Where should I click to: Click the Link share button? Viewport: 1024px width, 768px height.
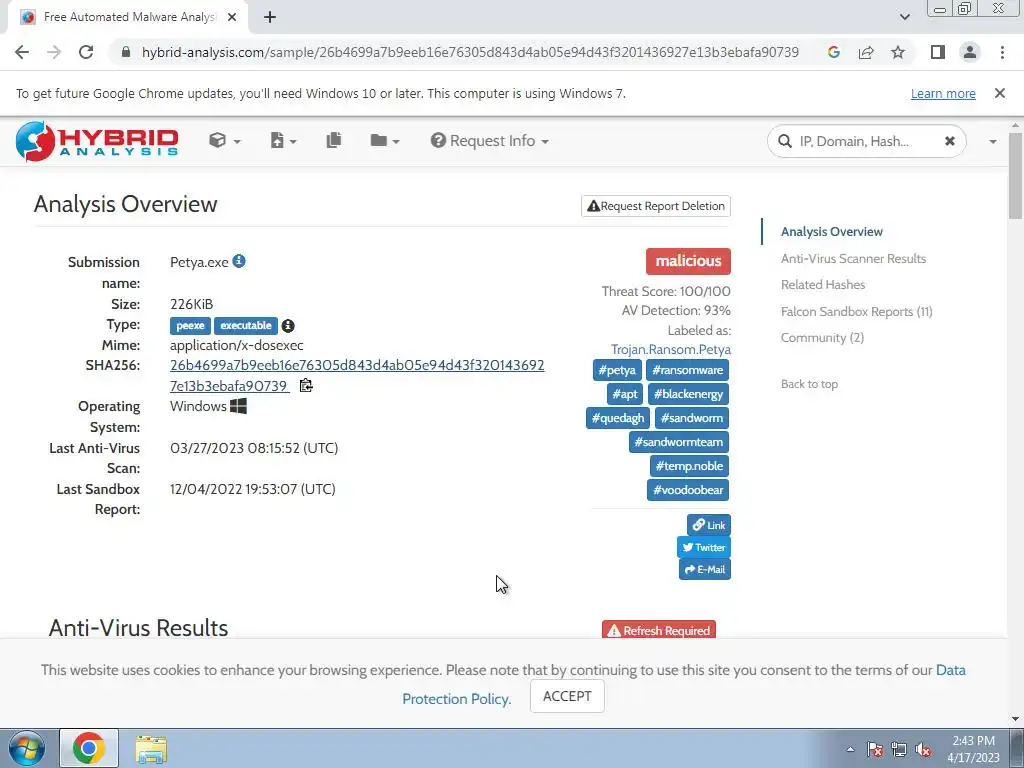coord(709,525)
